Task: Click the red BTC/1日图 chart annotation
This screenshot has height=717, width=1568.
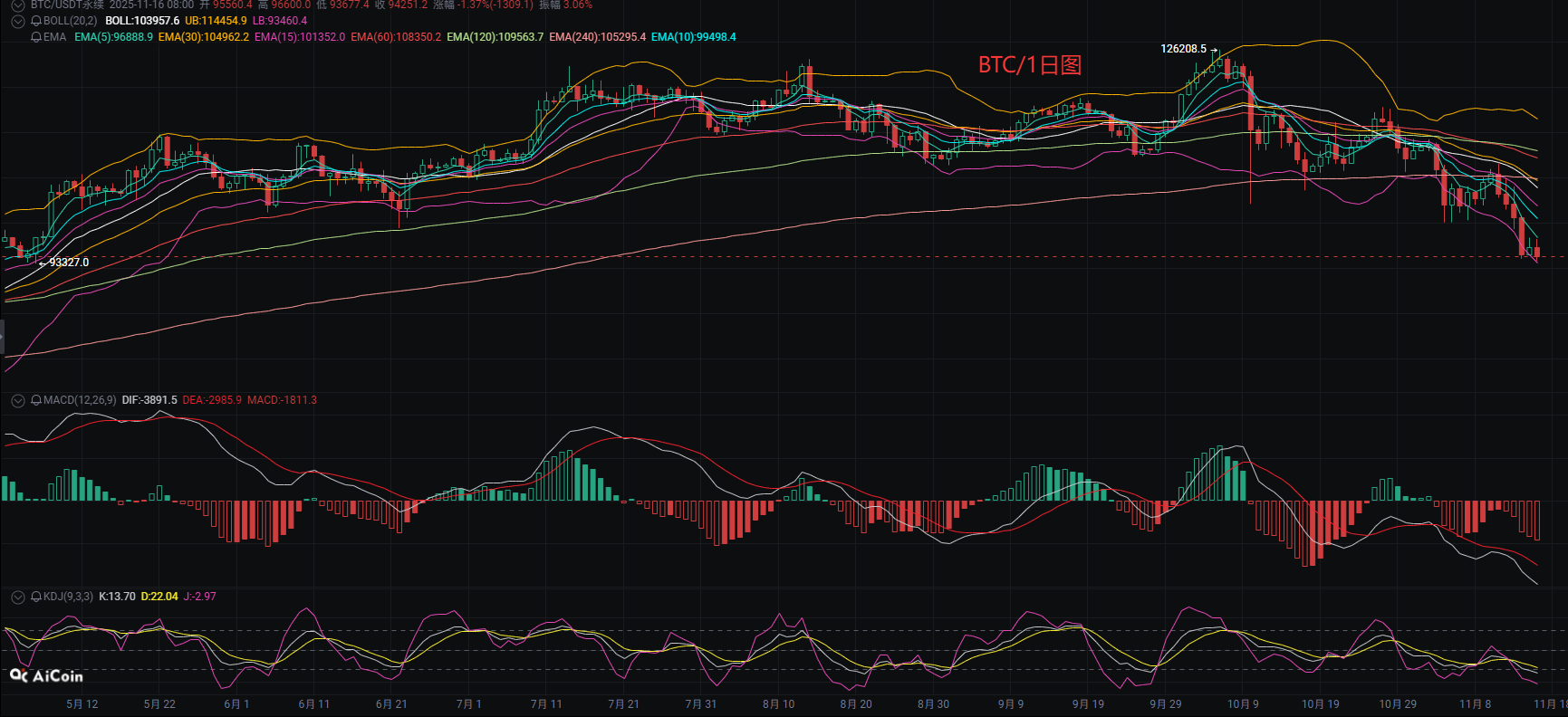Action: point(1030,65)
